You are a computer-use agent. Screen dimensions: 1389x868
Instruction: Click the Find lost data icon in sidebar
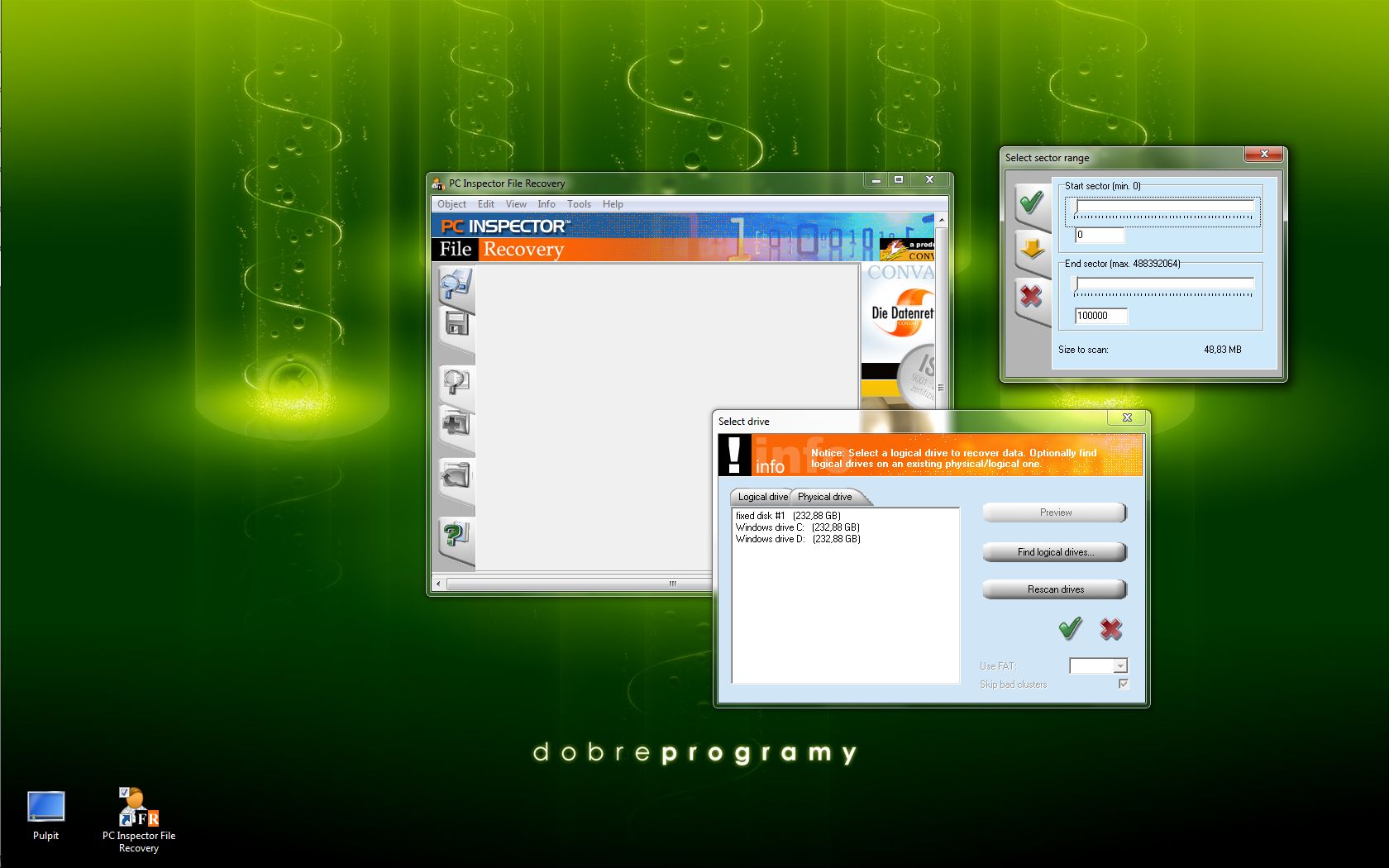pos(456,382)
